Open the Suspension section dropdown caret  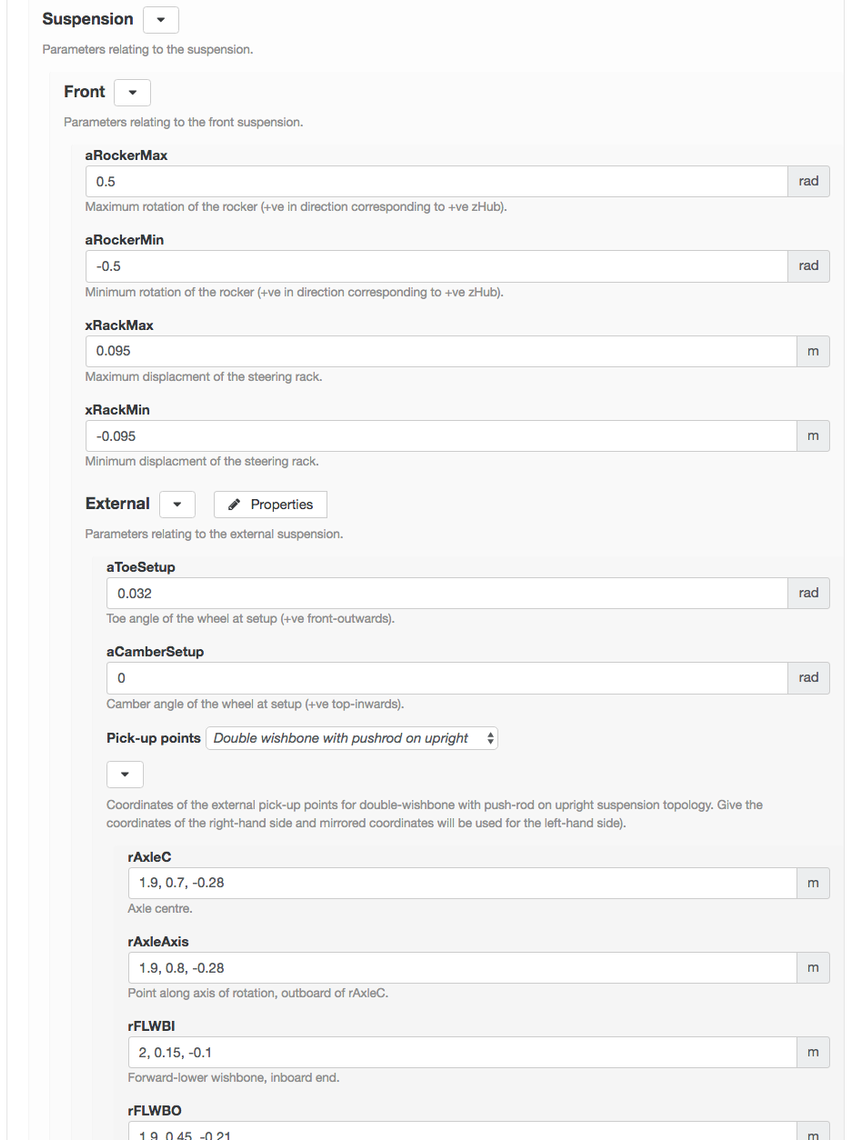pos(161,20)
